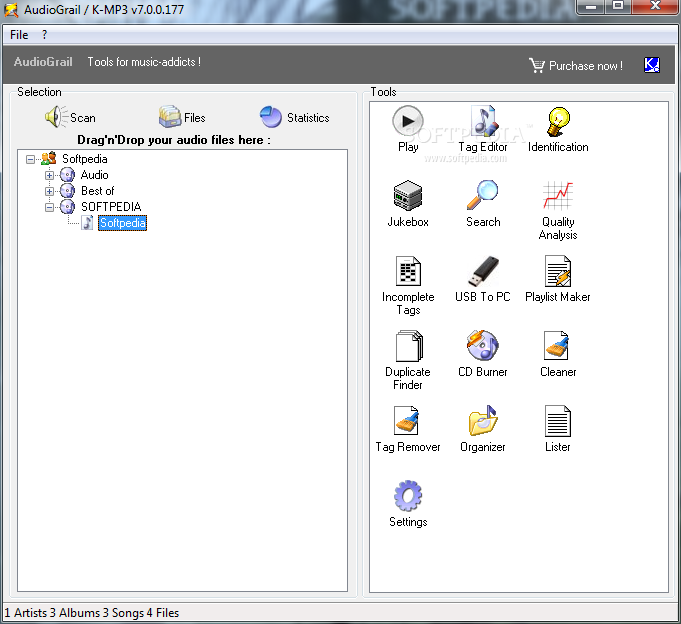Collapse the Softpedia artist root node

pyautogui.click(x=31, y=159)
